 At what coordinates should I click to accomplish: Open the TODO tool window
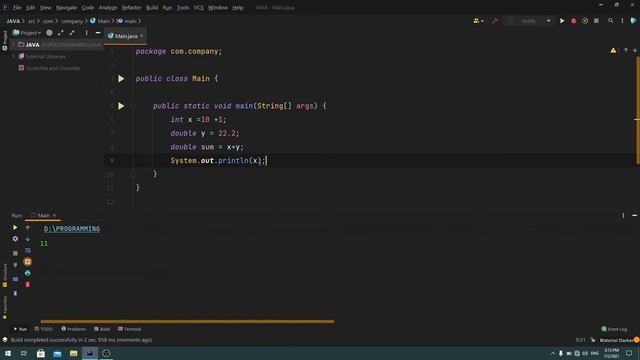coord(44,329)
